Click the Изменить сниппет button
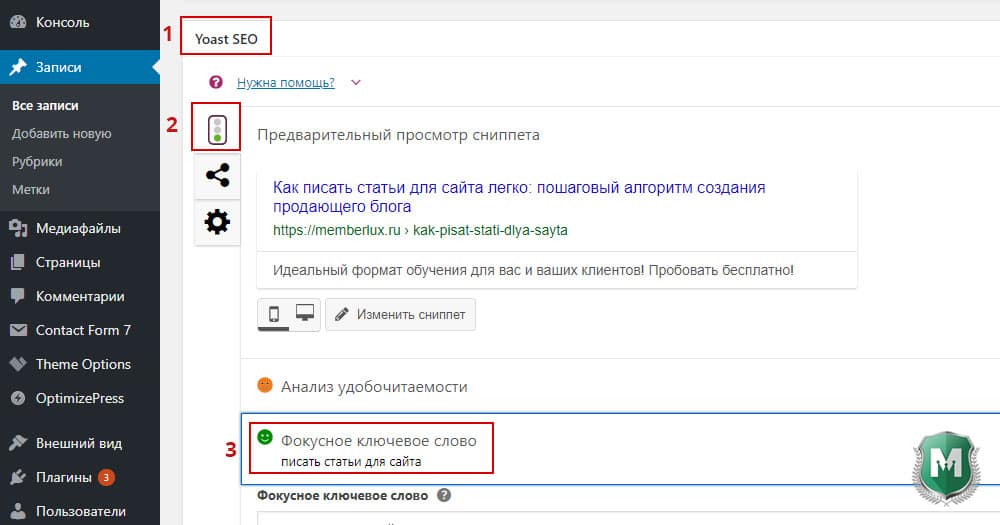1000x525 pixels. click(401, 314)
